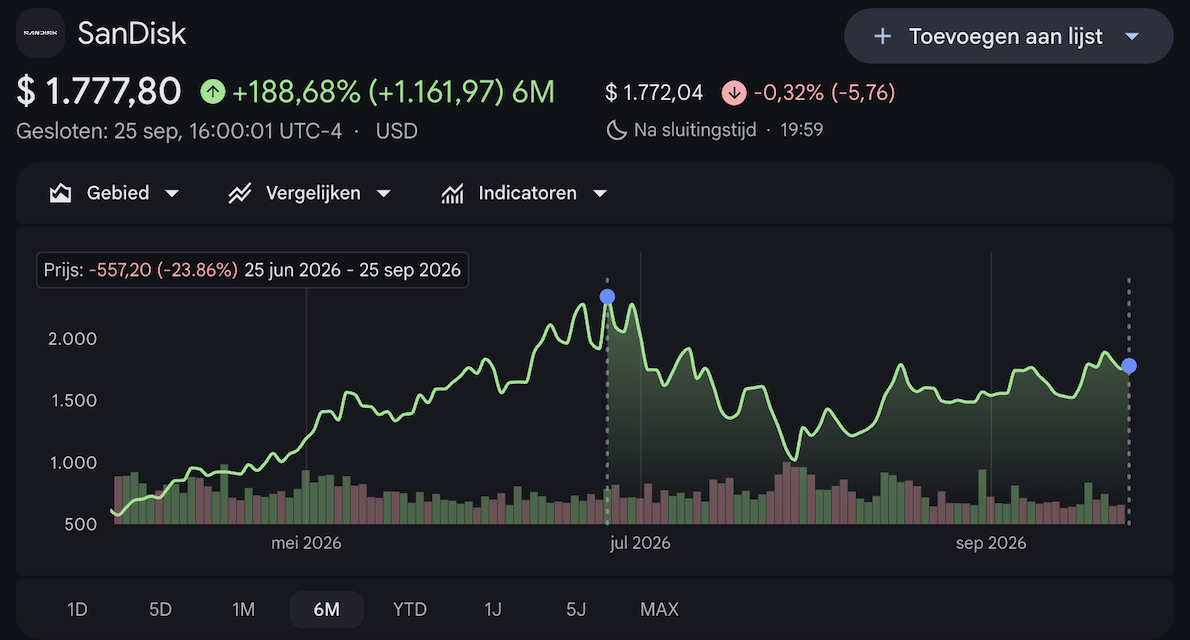Click the Gesloten: 25 sep timestamp
Viewport: 1190px width, 640px height.
tap(179, 131)
